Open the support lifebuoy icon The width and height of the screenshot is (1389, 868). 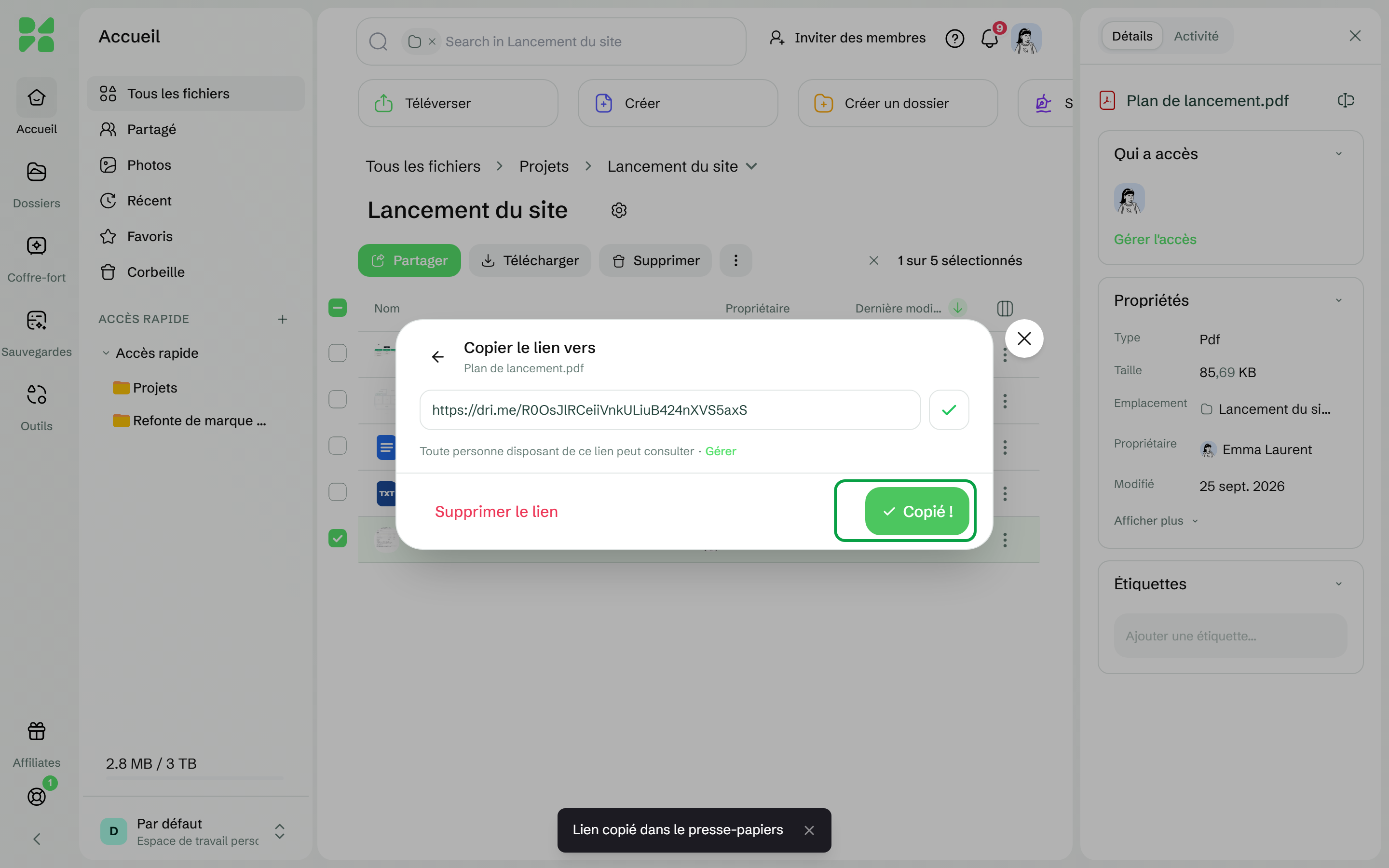tap(36, 796)
